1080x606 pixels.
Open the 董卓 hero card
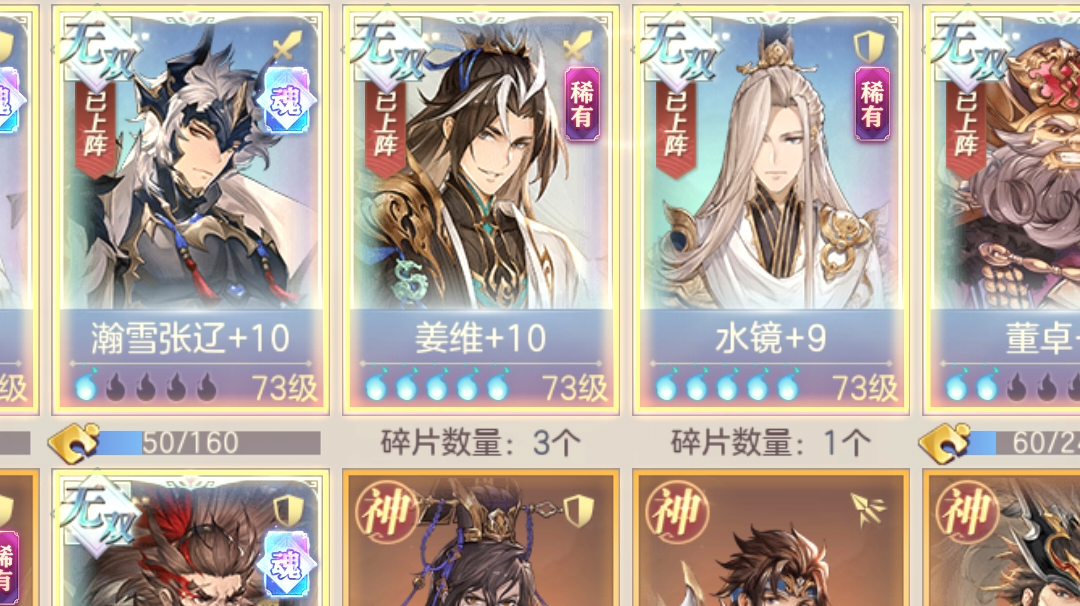1001,211
